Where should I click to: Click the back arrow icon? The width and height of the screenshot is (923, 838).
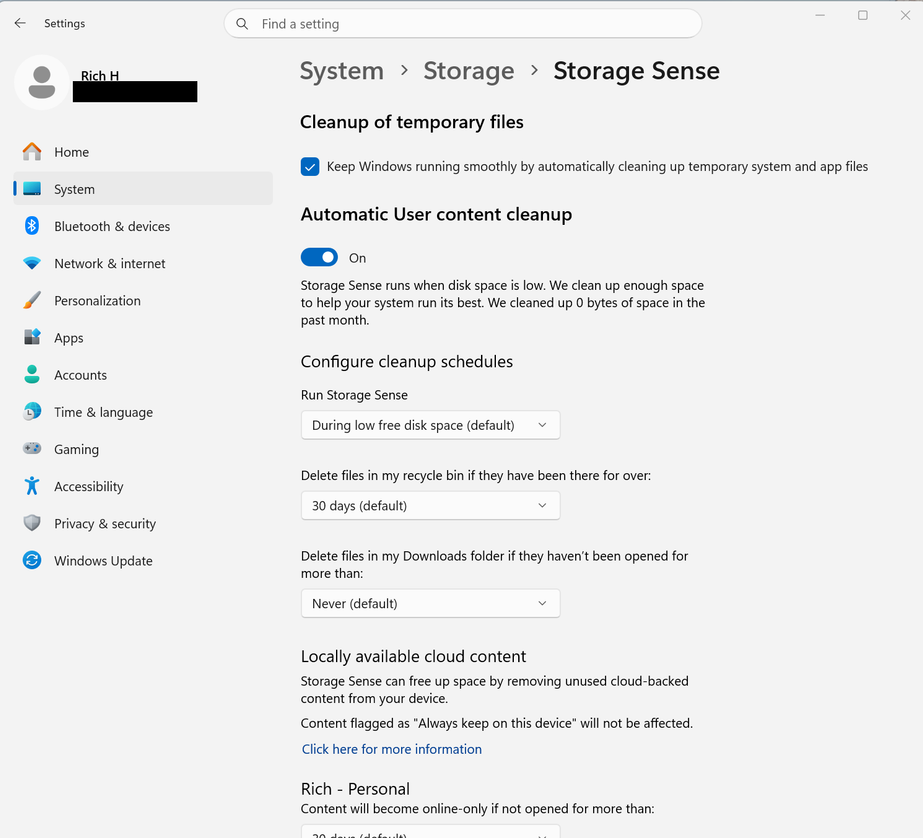[20, 23]
